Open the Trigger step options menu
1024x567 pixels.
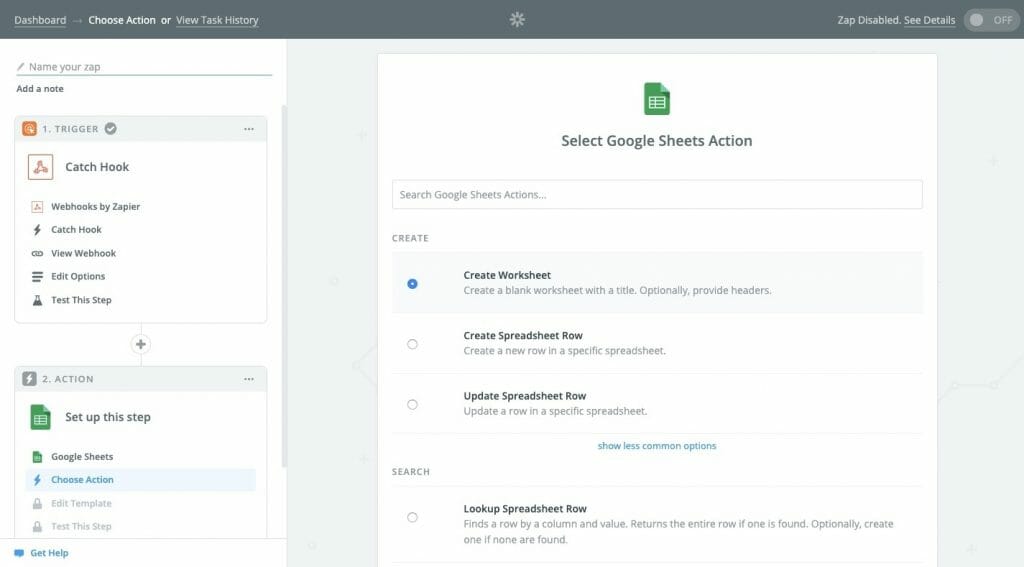click(249, 129)
